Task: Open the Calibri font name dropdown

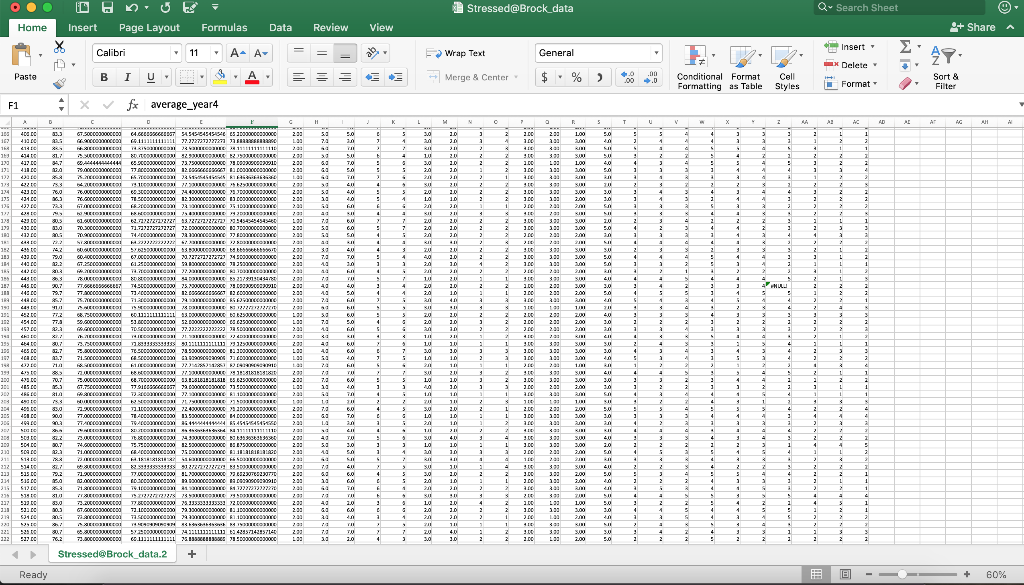Action: (x=176, y=53)
